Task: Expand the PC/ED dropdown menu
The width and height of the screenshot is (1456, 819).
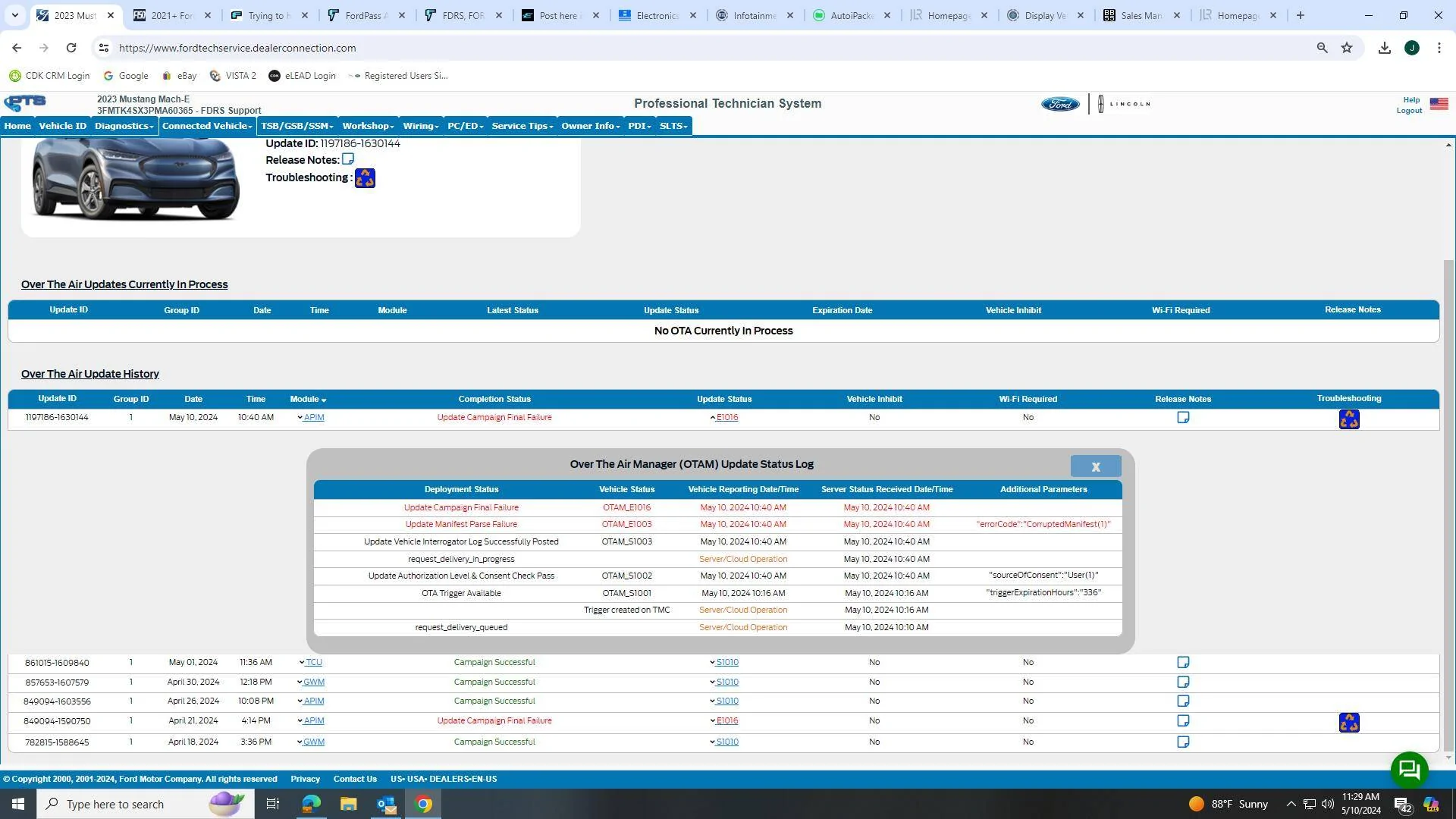Action: coord(465,126)
